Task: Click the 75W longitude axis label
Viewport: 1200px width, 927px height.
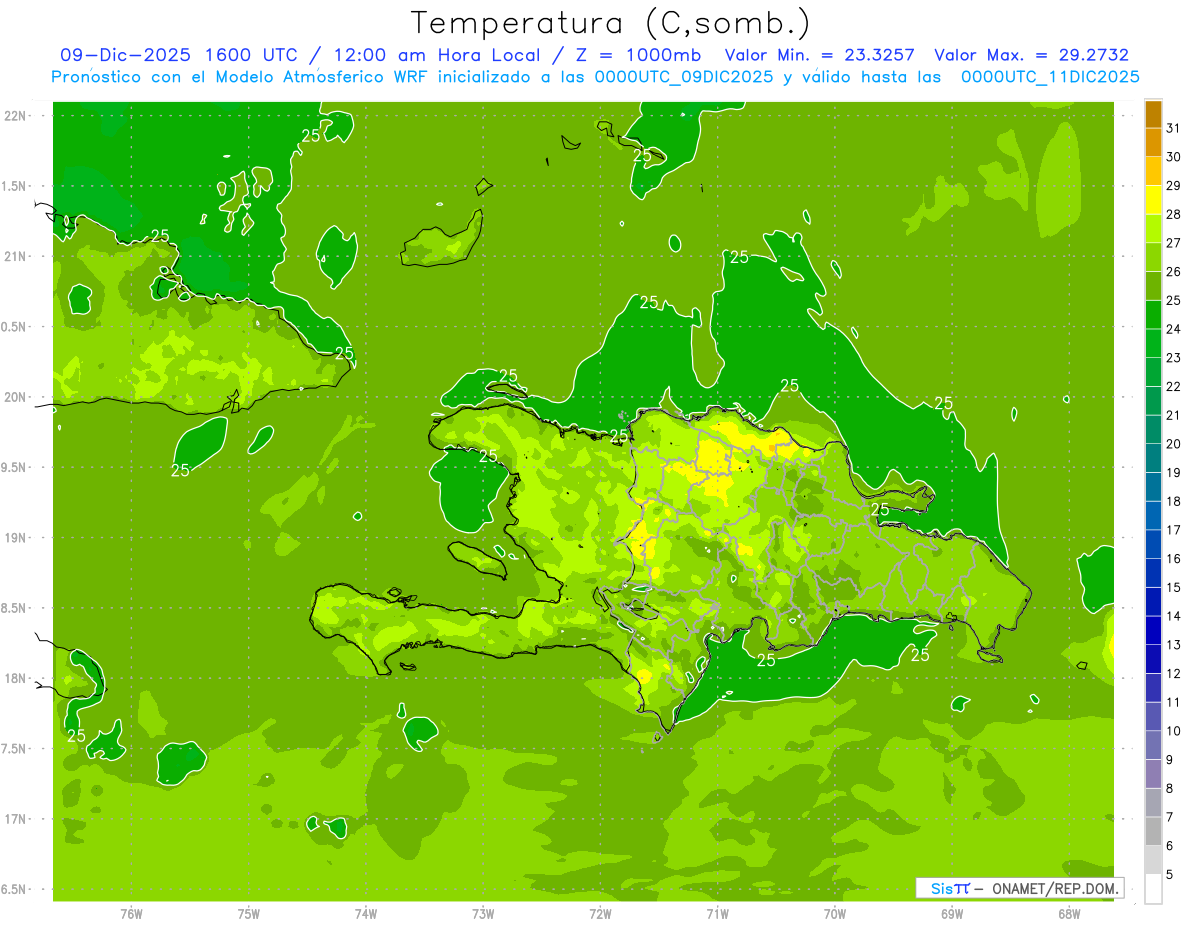Action: [248, 913]
